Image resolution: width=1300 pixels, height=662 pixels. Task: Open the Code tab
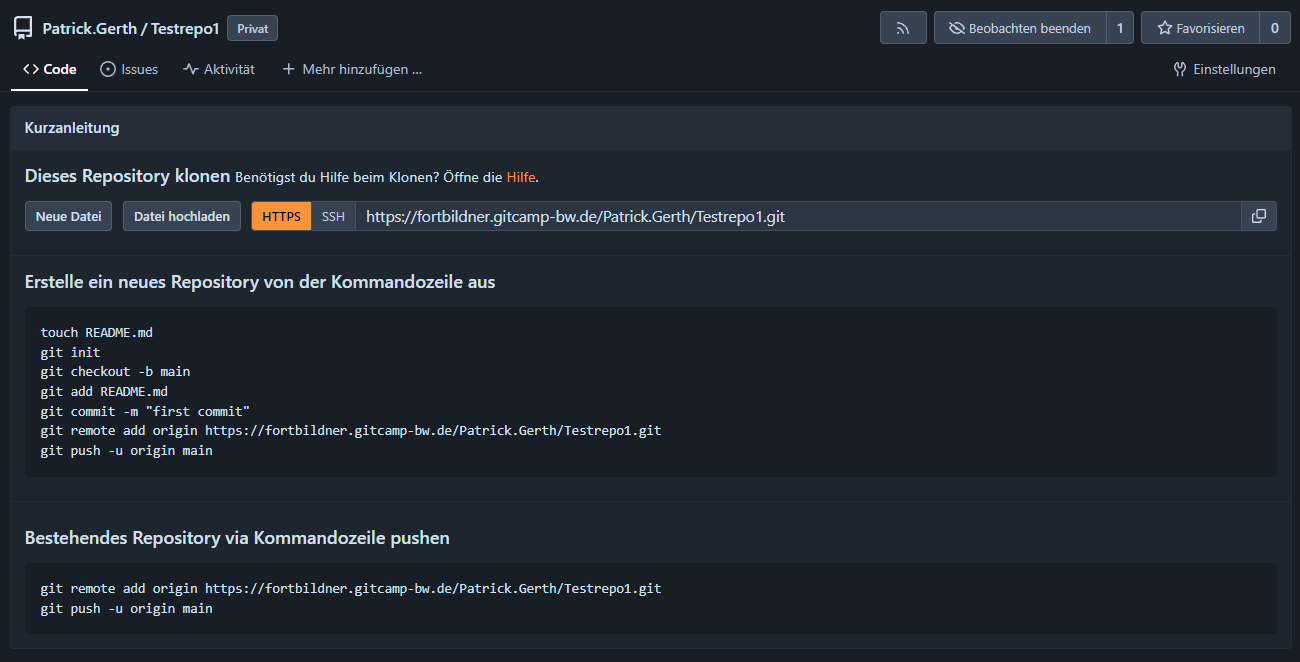tap(50, 69)
